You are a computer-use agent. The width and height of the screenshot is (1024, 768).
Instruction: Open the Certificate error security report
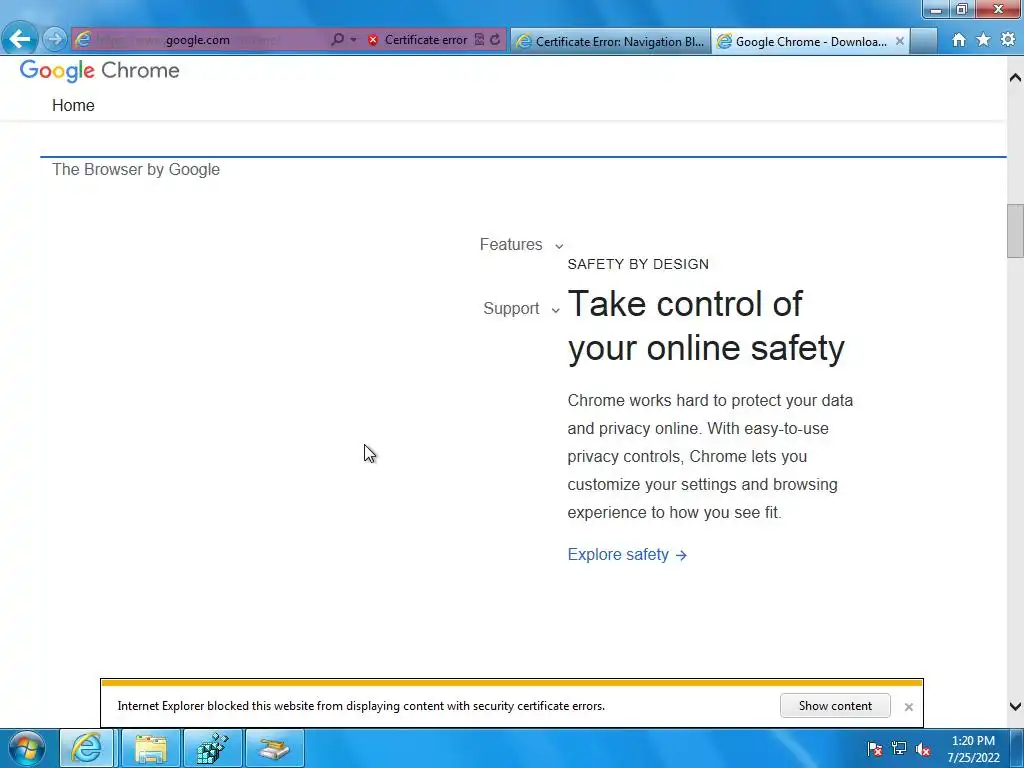click(426, 40)
